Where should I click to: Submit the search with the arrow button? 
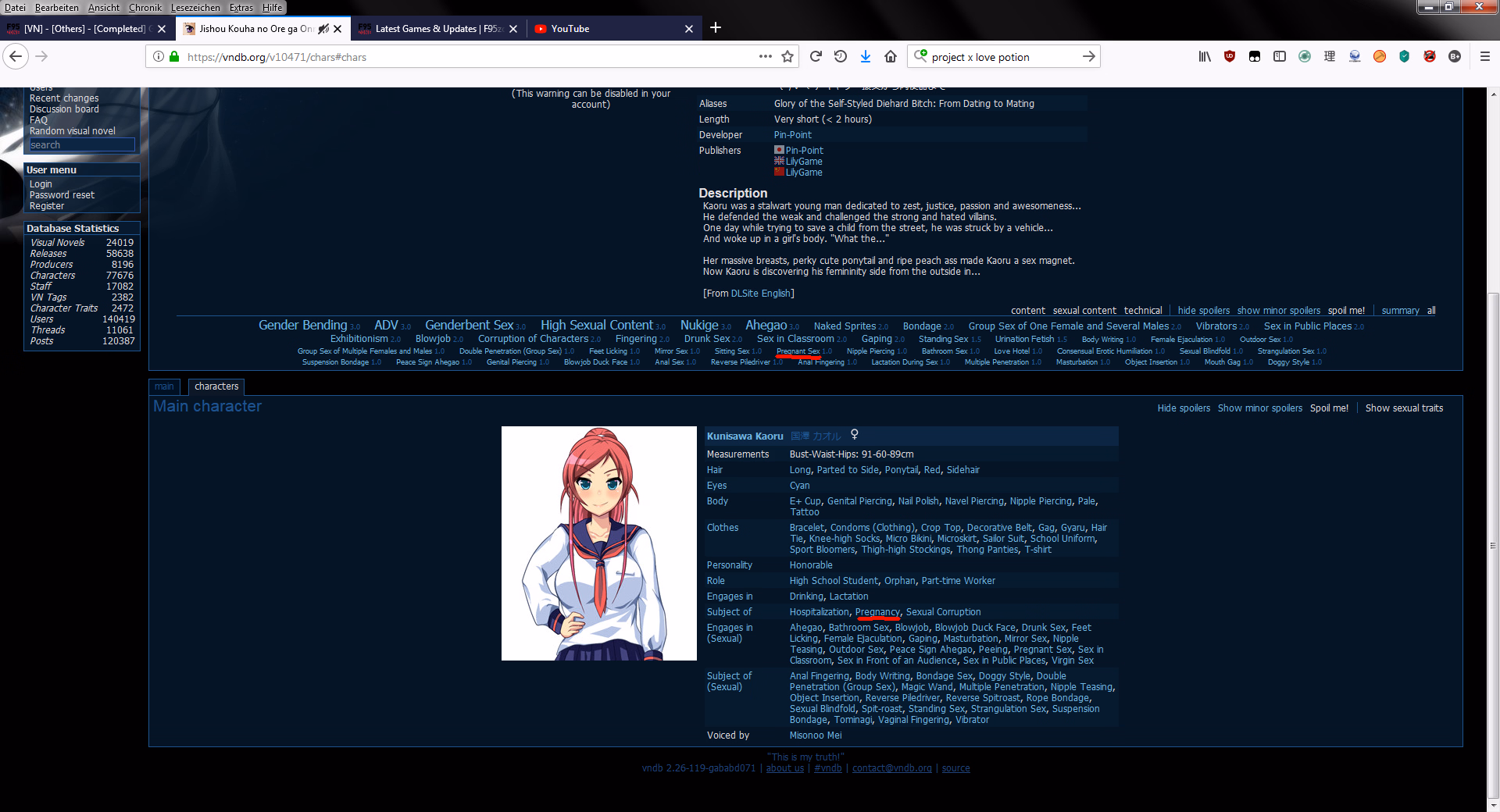coord(1088,56)
